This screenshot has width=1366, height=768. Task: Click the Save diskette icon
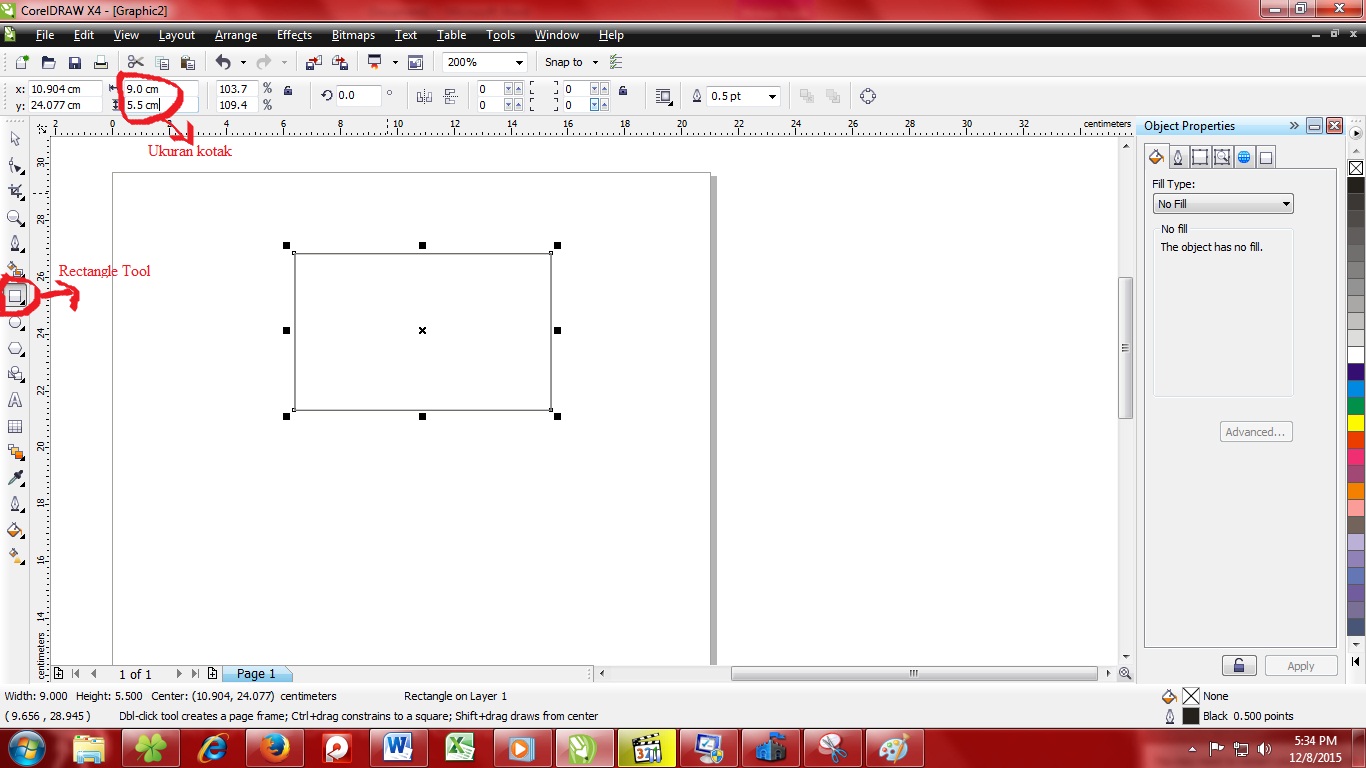74,62
